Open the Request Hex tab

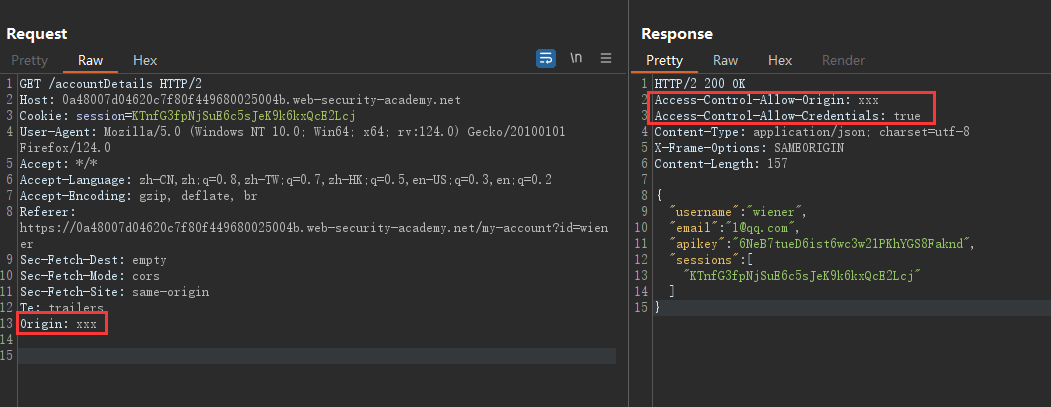(x=145, y=61)
